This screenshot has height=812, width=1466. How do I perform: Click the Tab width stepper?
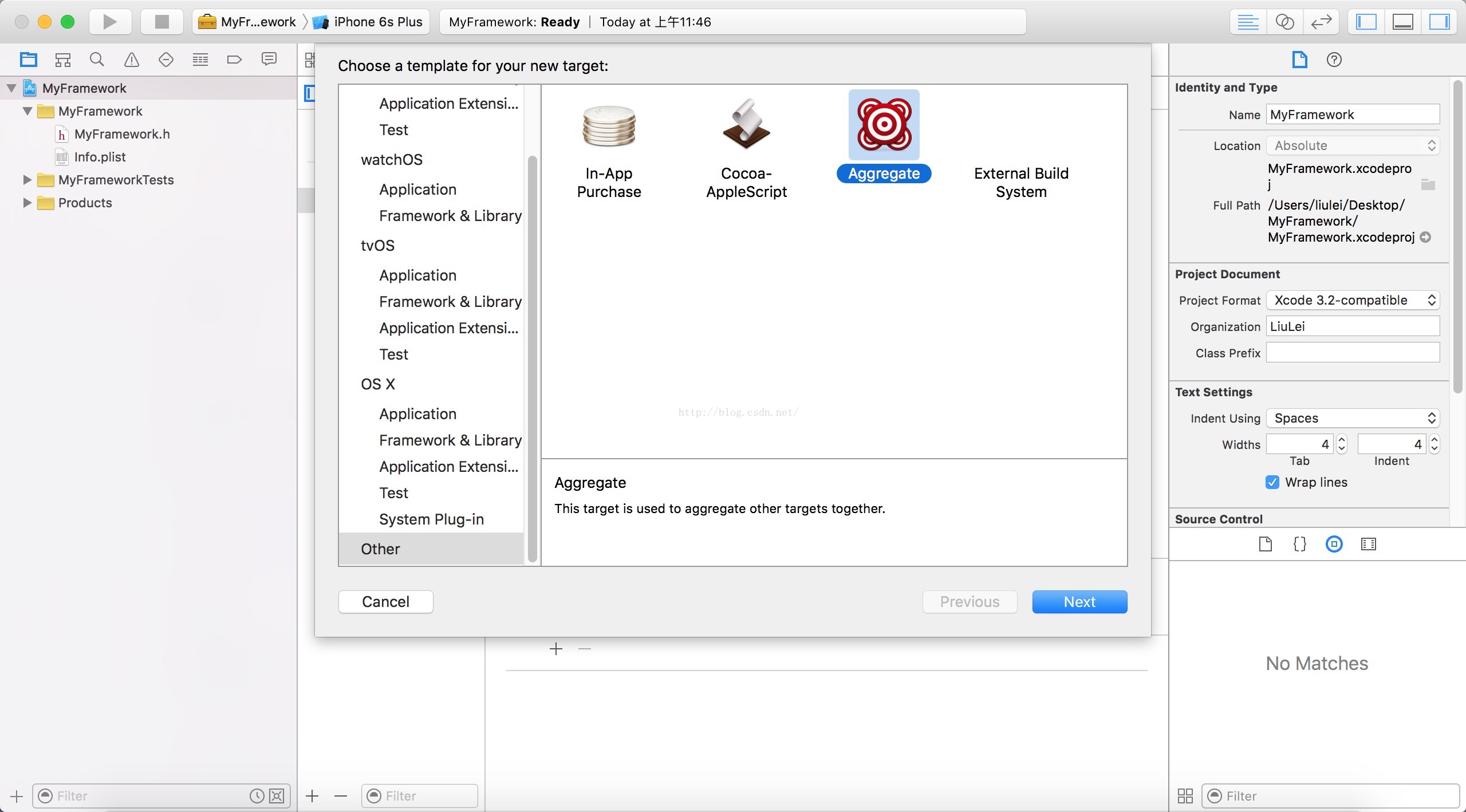(1342, 444)
